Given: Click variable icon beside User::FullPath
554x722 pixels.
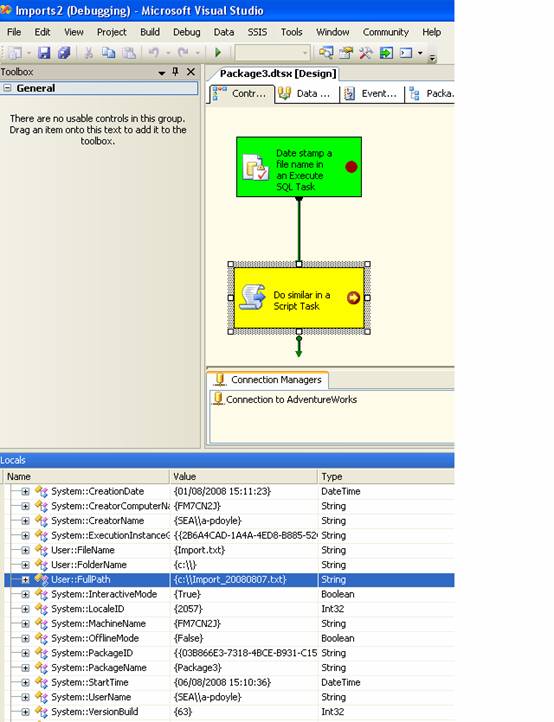Looking at the screenshot, I should 41,579.
